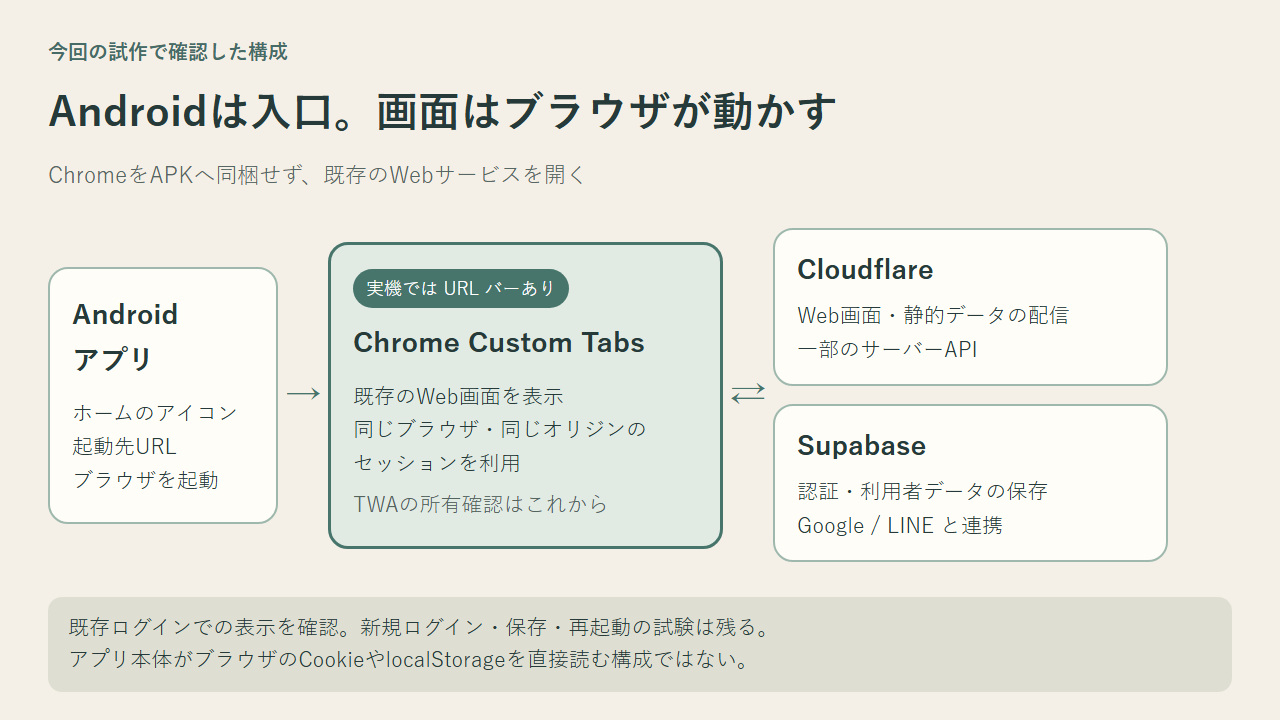This screenshot has width=1280, height=720.
Task: Select the line 一部のサーバーAPI
Action: tap(887, 349)
